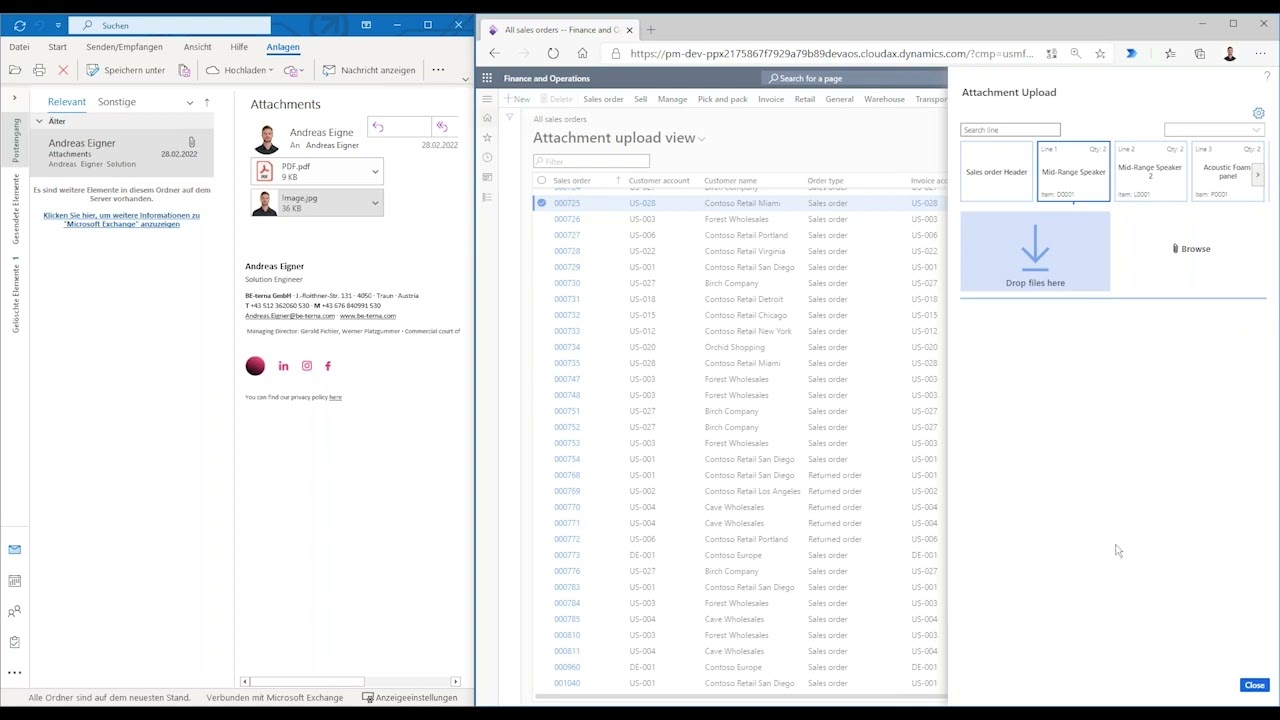Screen dimensions: 1280x720
Task: Open the LinkedIn icon in the signature
Action: 283,366
